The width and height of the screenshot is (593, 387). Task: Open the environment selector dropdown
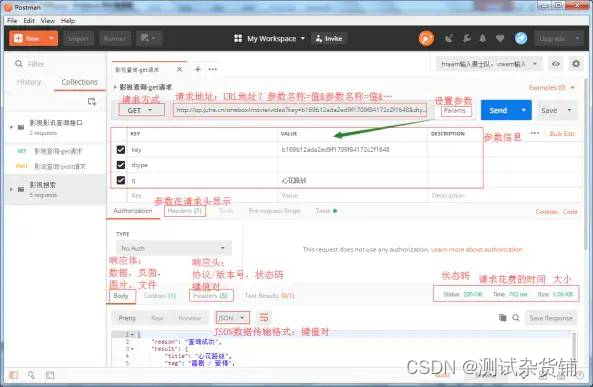tap(489, 64)
